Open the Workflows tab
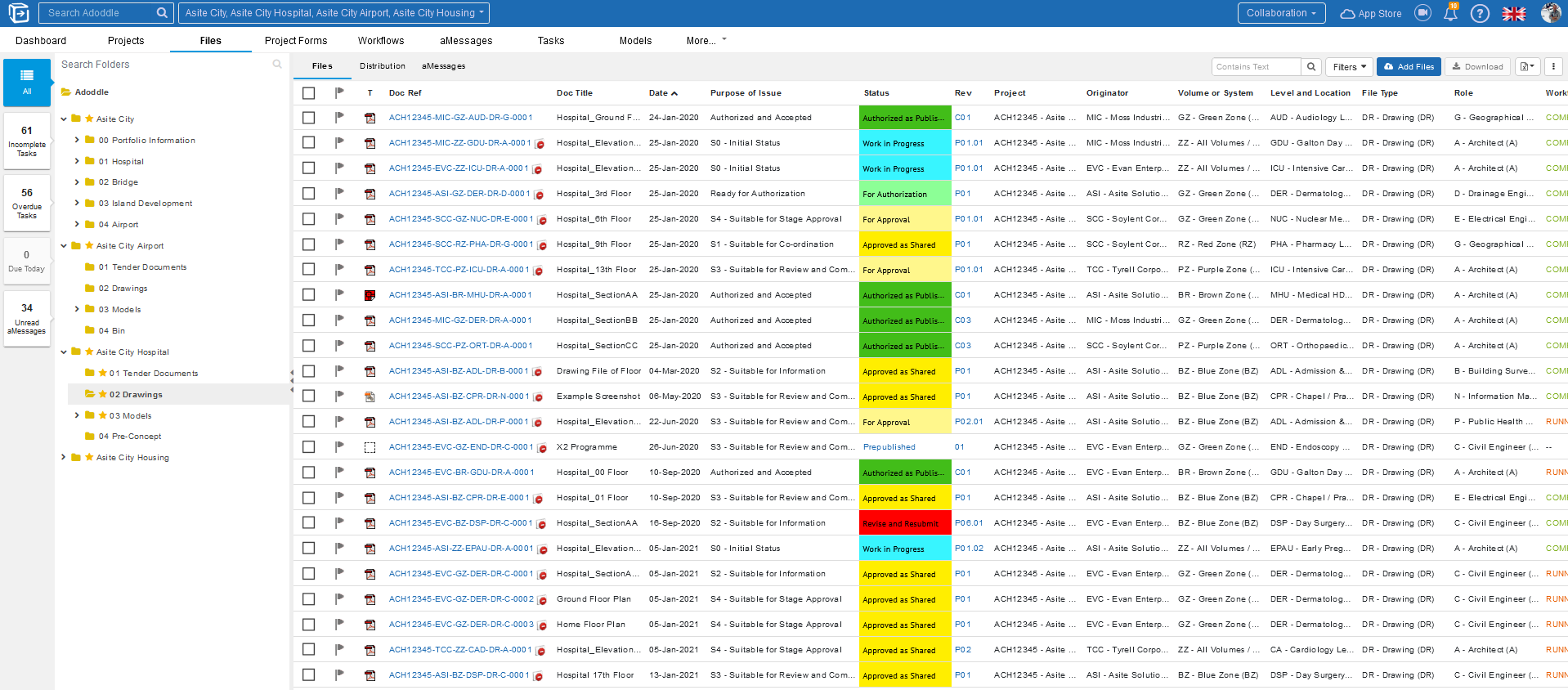 coord(381,40)
